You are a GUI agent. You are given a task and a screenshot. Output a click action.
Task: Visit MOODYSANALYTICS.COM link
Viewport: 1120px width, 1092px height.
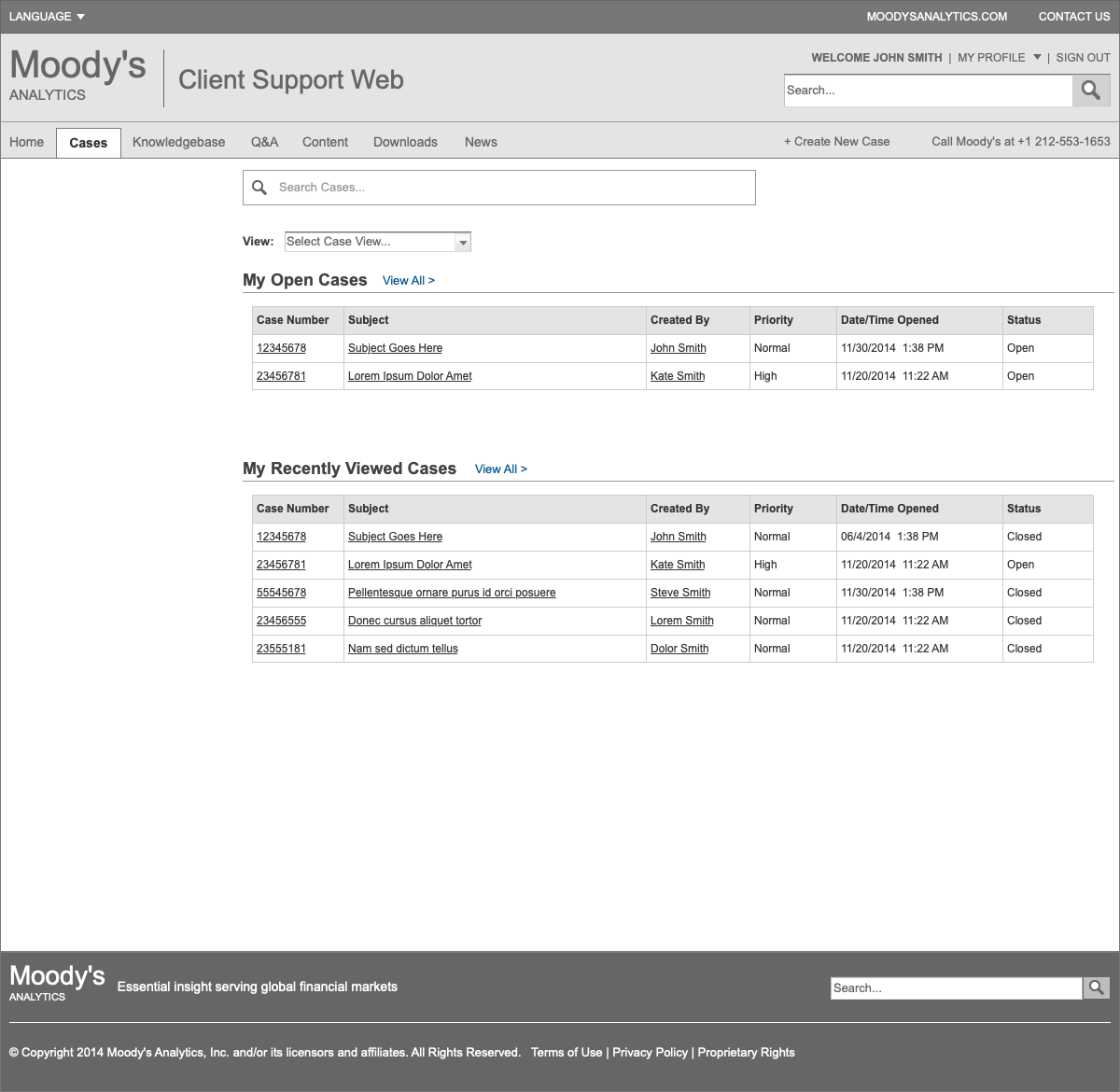[x=937, y=16]
